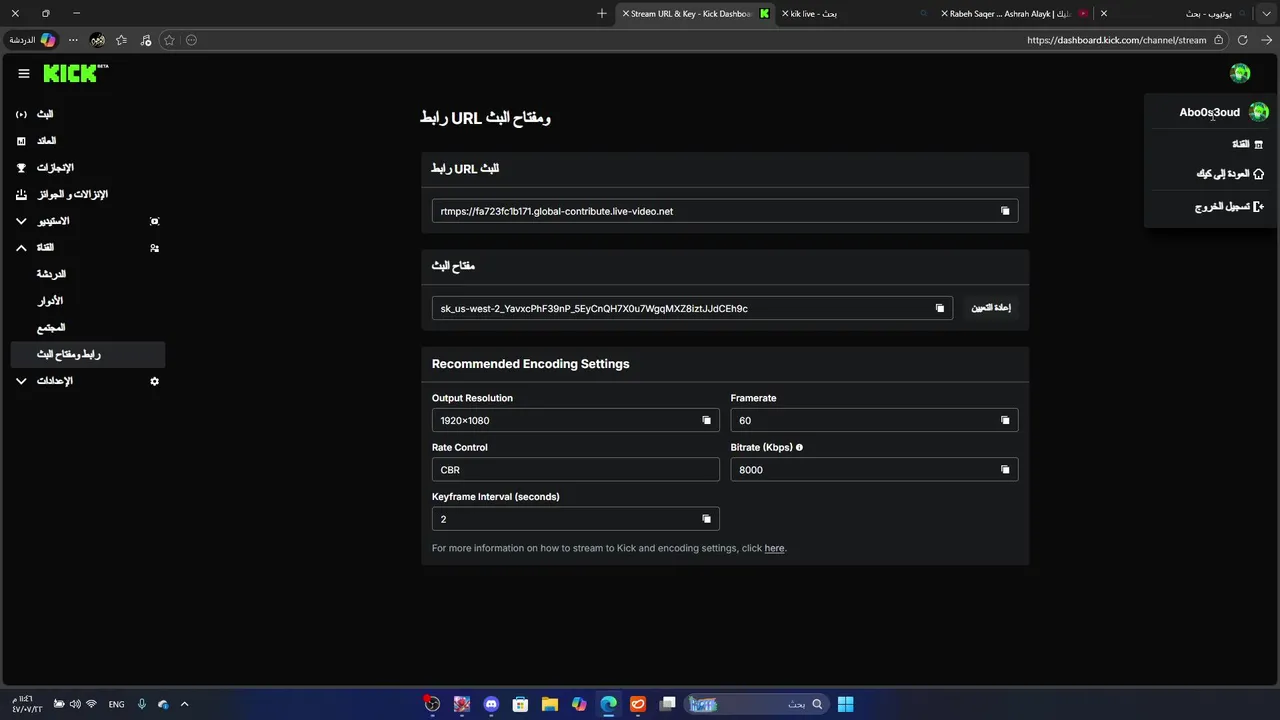Open the browser three-dots menu
Viewport: 1280px width, 720px height.
[73, 40]
